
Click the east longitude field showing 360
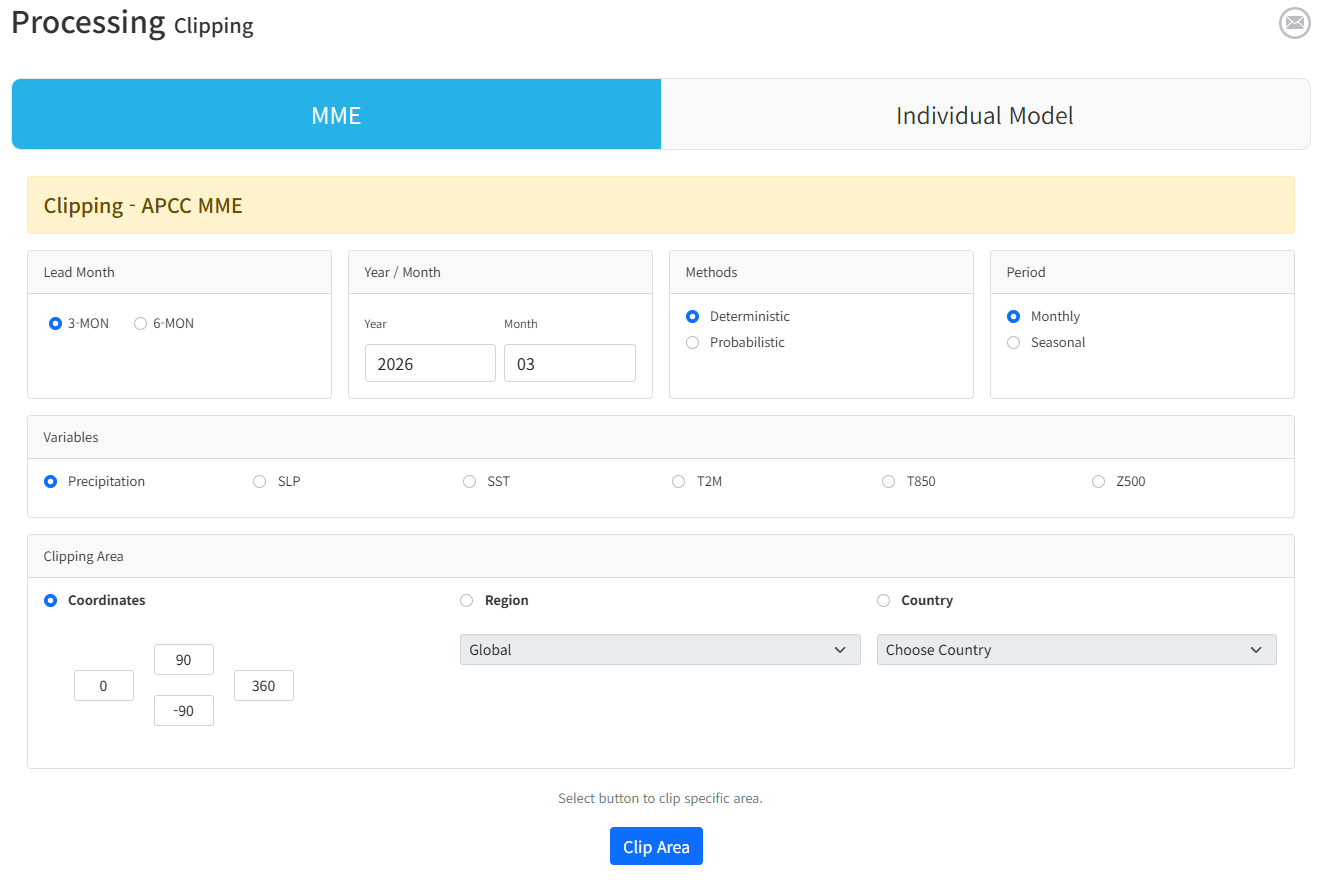pyautogui.click(x=264, y=686)
